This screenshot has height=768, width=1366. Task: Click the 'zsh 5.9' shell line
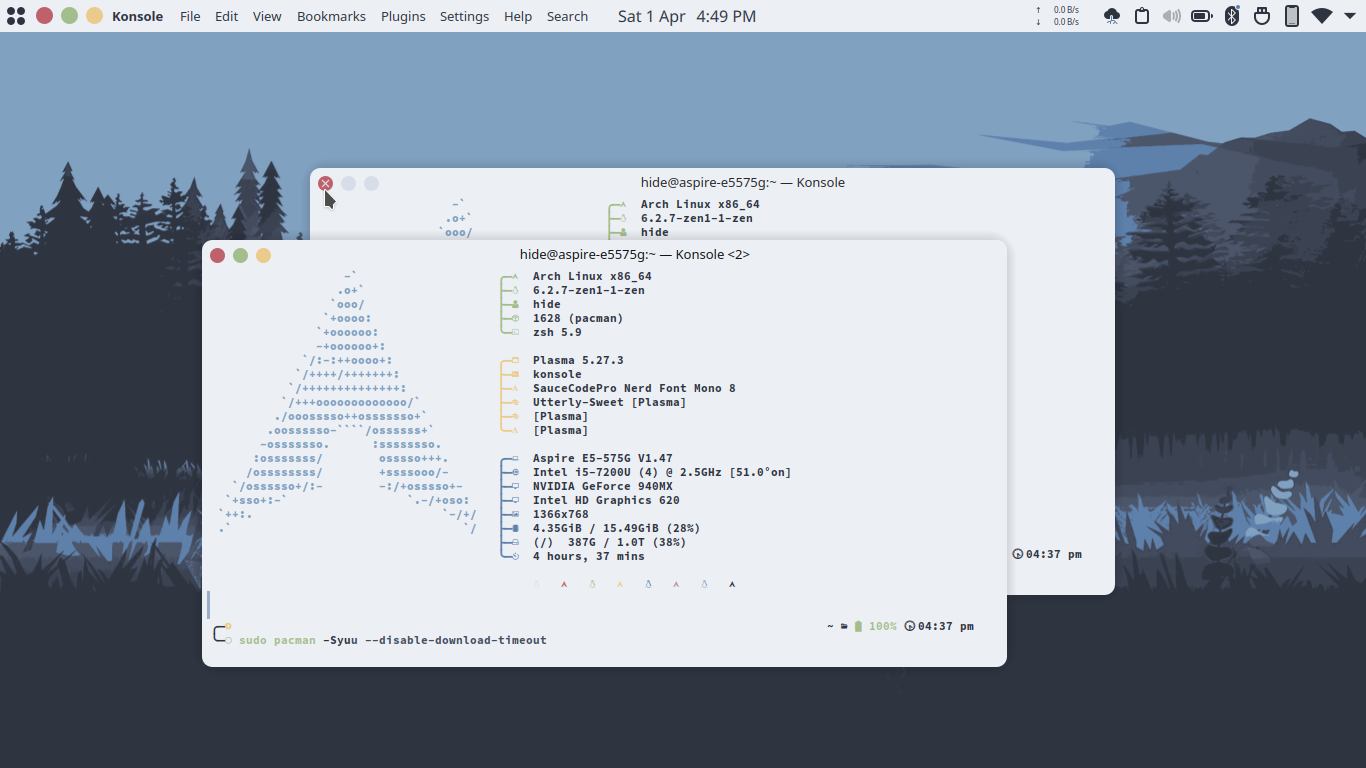pos(557,332)
